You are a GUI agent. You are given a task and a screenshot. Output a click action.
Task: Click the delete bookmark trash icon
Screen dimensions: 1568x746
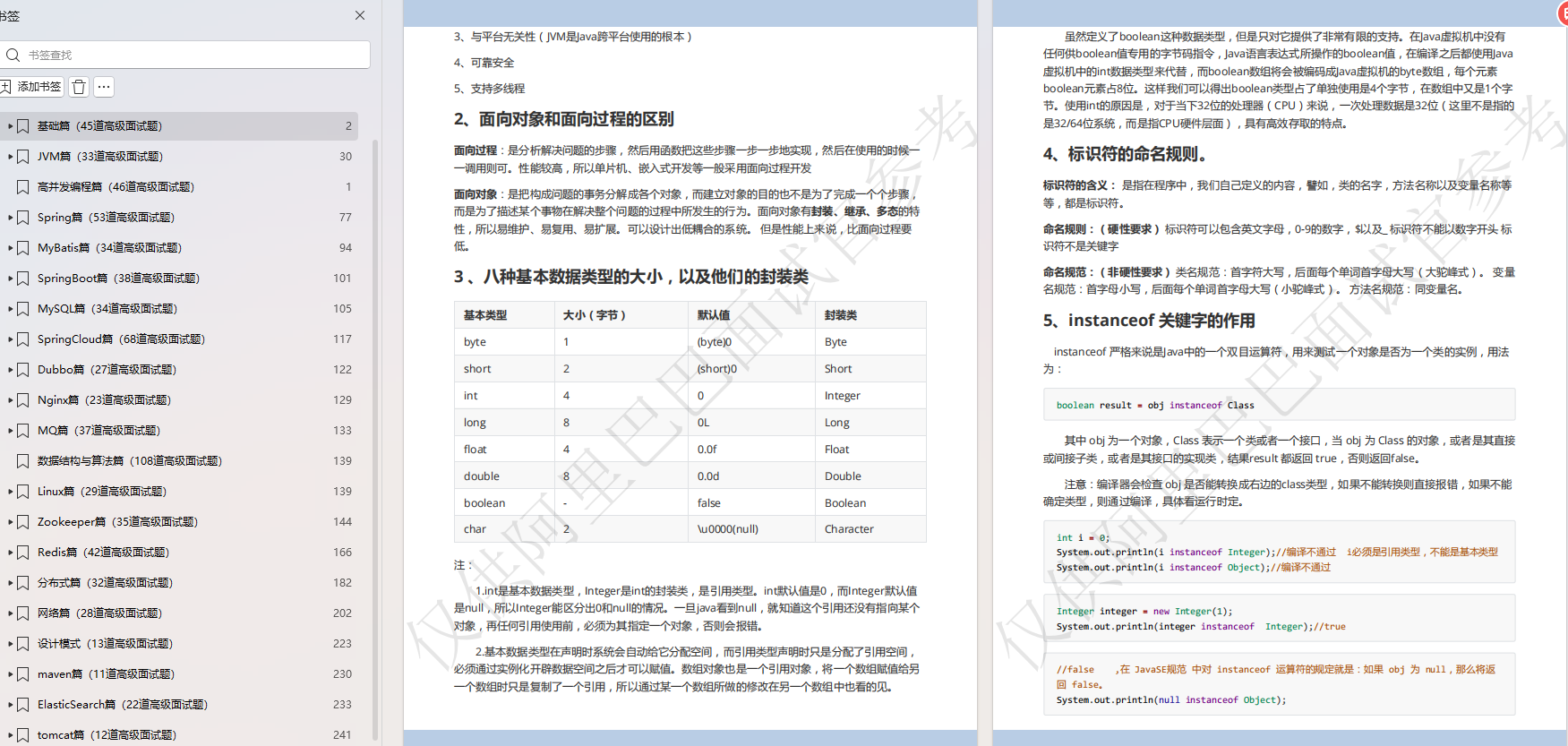(x=79, y=87)
